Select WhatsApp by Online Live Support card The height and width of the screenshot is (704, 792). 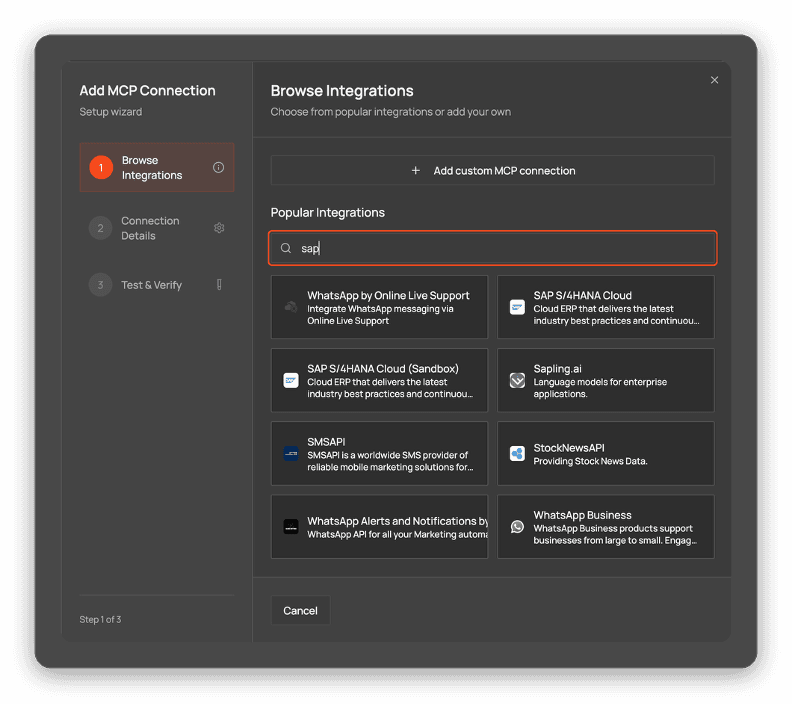point(379,307)
